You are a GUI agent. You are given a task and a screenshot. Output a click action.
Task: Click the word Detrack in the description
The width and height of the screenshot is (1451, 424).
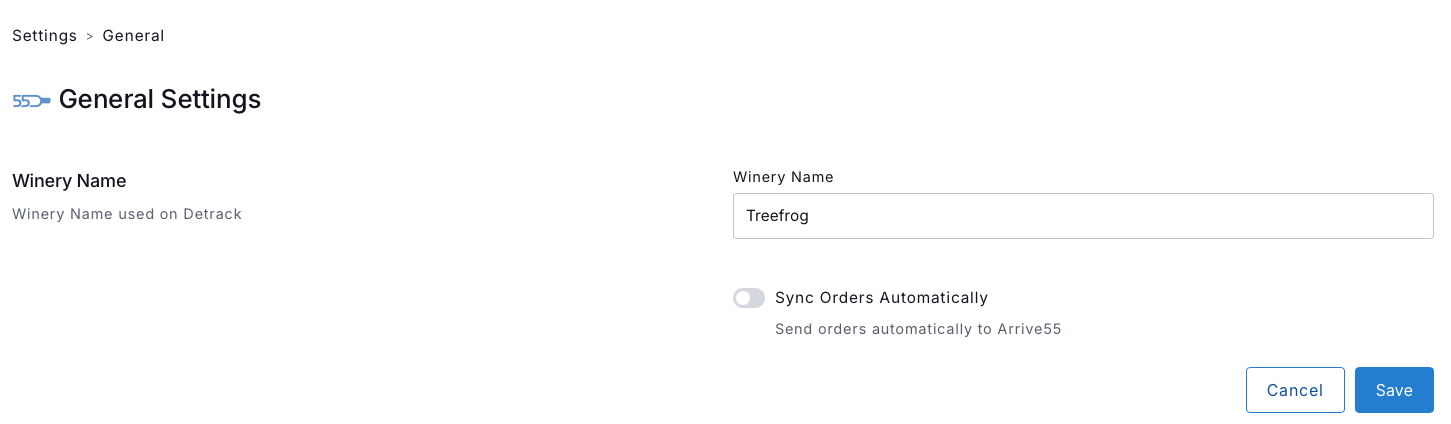(212, 214)
